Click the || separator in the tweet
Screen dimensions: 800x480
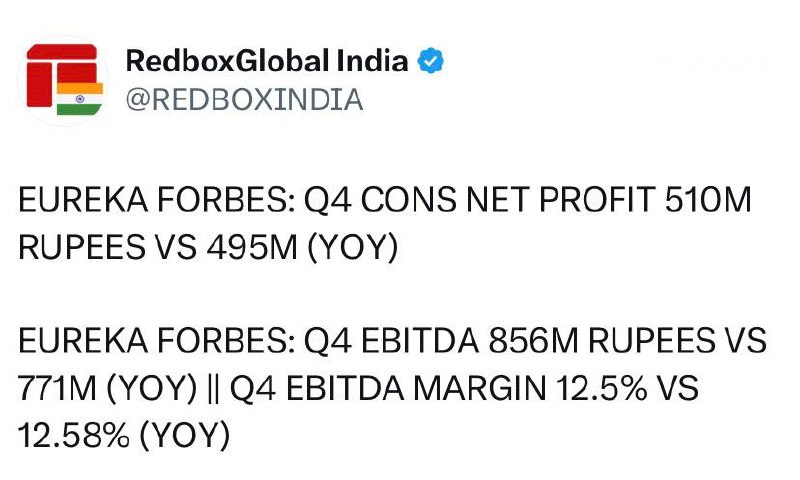(x=213, y=389)
